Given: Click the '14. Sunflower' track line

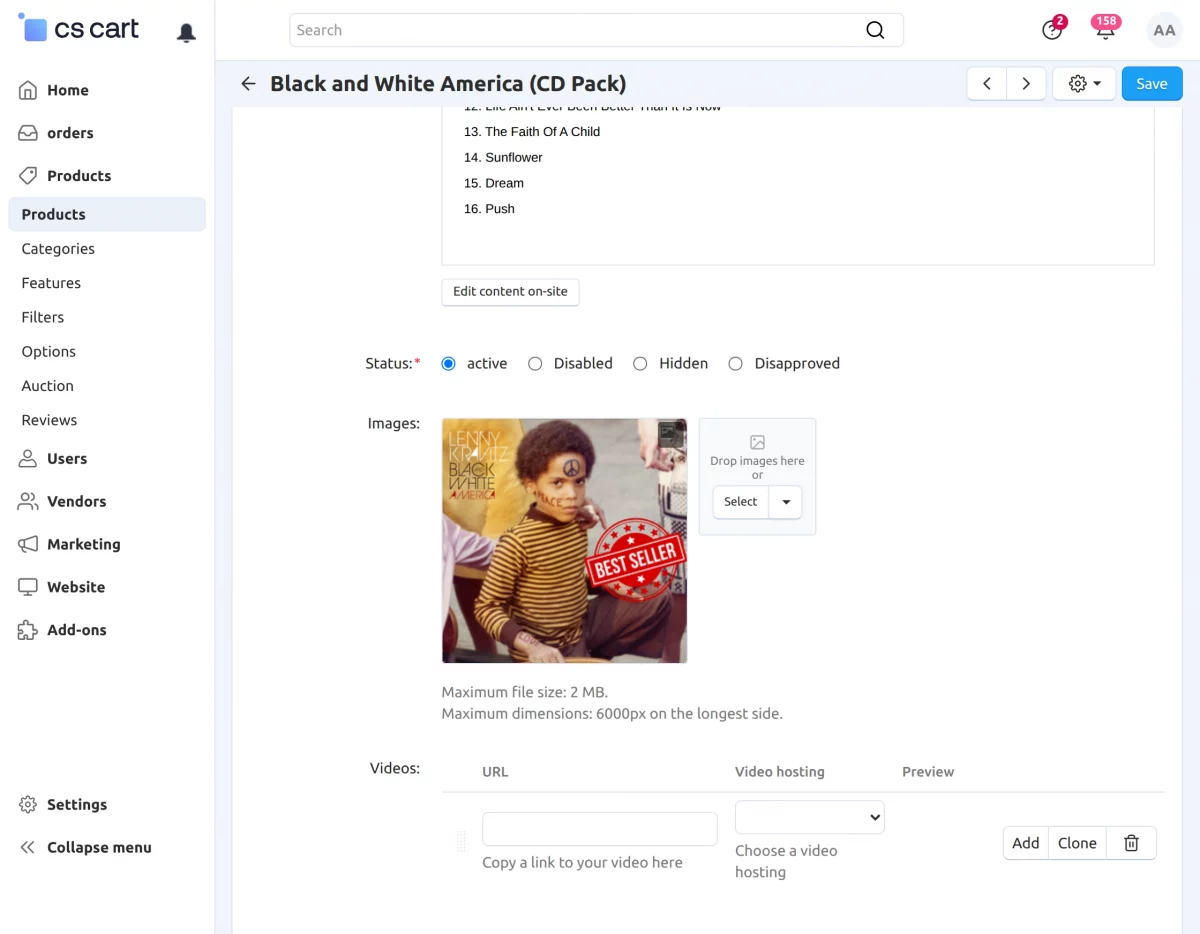Looking at the screenshot, I should tap(503, 158).
